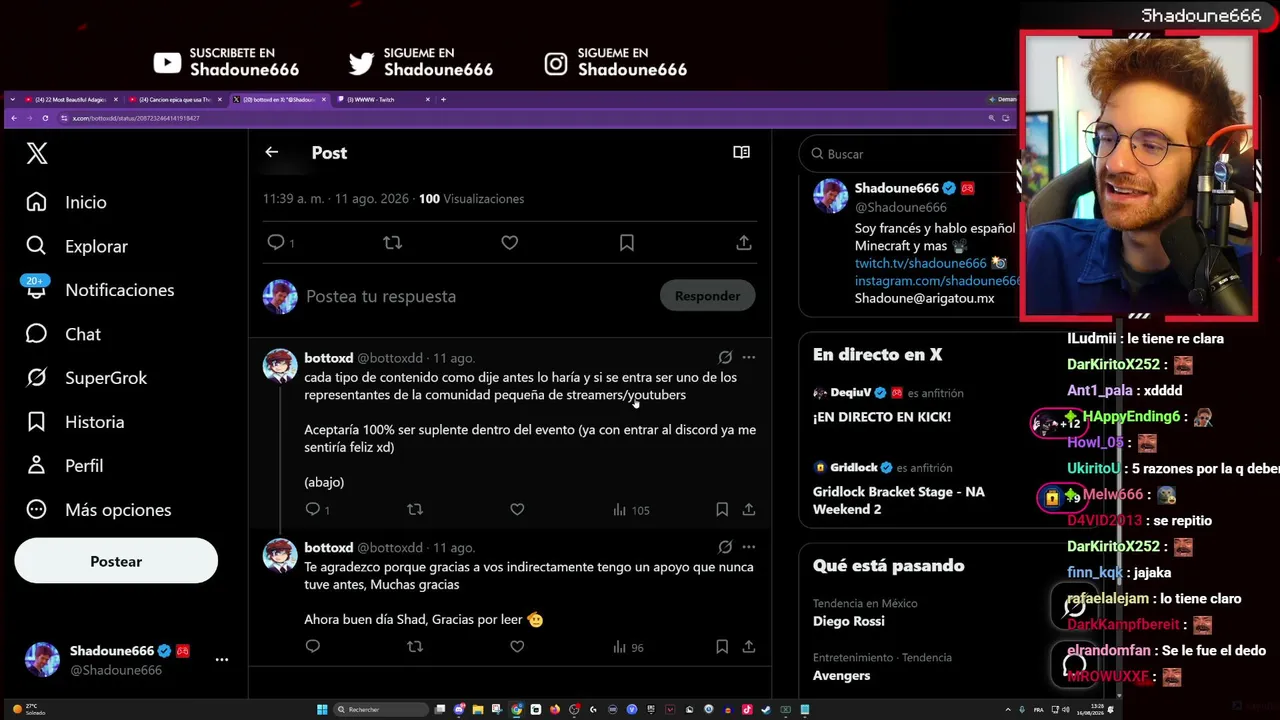The image size is (1280, 720).
Task: Repost the 'Gracias por leer' reply
Action: (x=415, y=647)
